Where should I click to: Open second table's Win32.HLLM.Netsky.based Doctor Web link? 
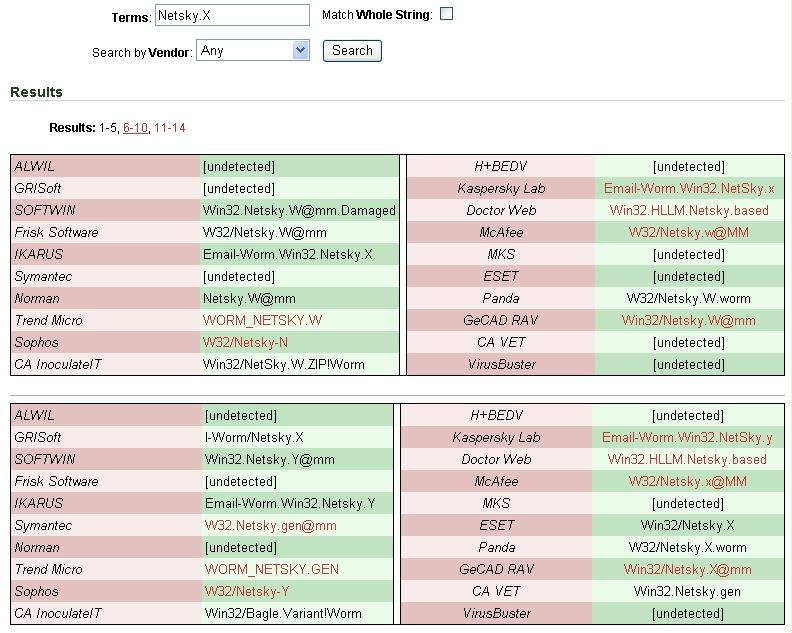[x=687, y=459]
